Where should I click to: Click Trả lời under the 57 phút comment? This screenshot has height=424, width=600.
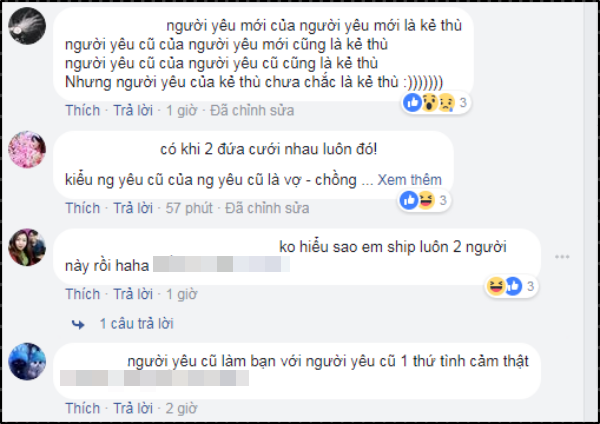coord(133,208)
